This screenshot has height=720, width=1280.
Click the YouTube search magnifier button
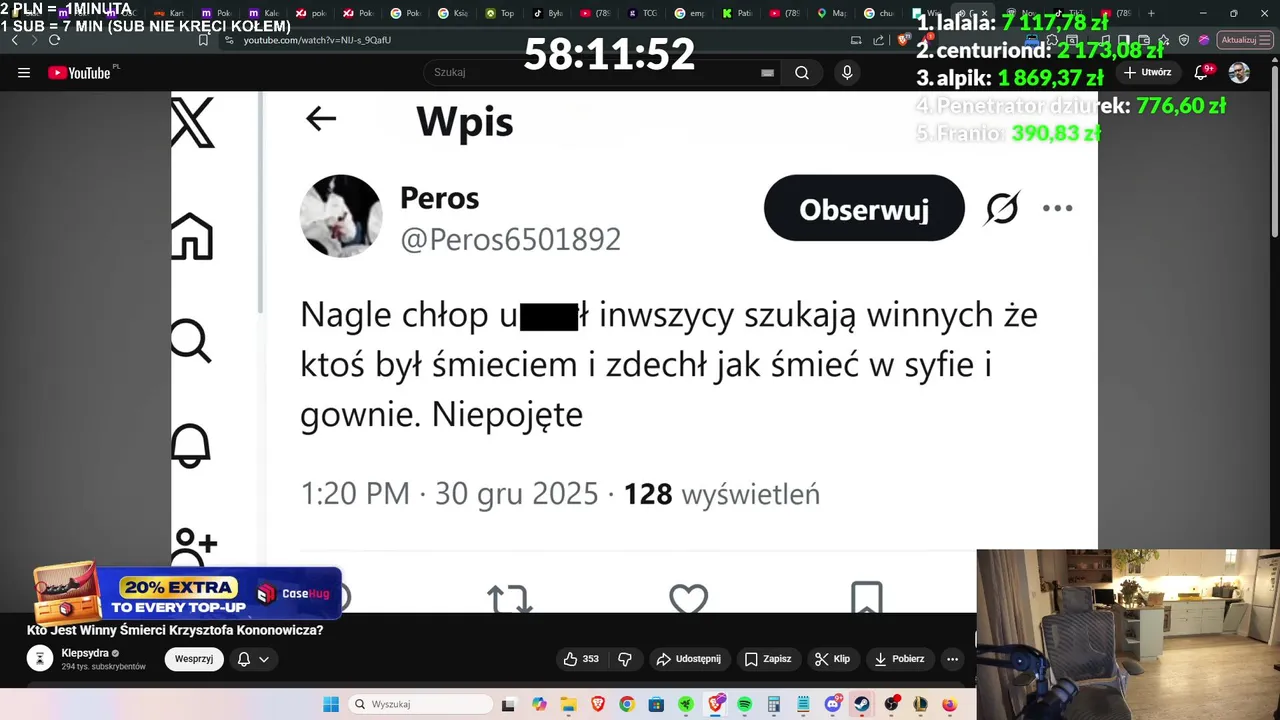coord(802,72)
